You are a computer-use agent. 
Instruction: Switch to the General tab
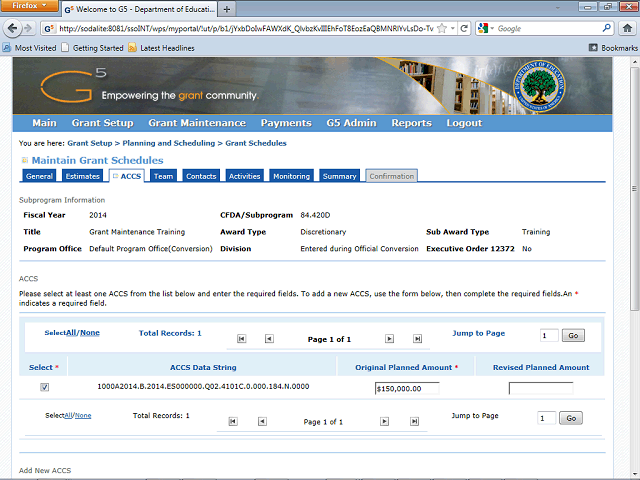tap(39, 176)
